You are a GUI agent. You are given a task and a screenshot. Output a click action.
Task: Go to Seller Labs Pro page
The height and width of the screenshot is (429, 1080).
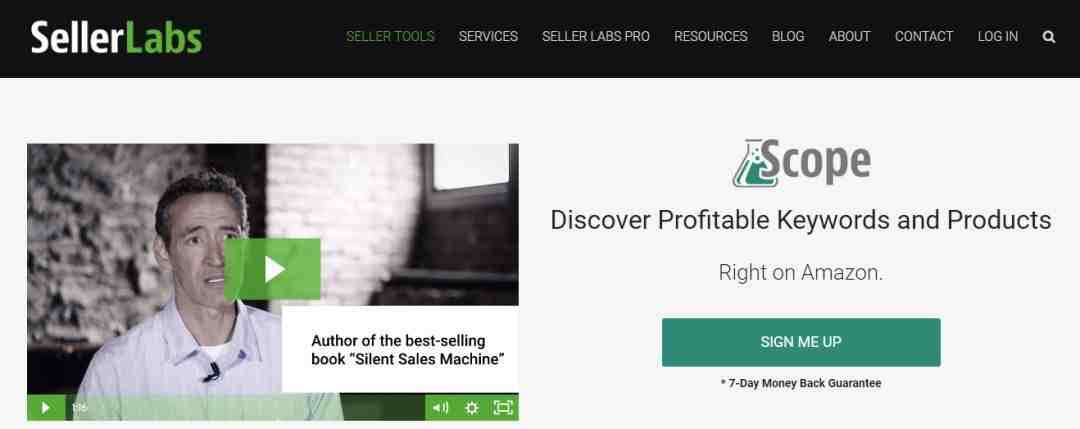[x=596, y=36]
